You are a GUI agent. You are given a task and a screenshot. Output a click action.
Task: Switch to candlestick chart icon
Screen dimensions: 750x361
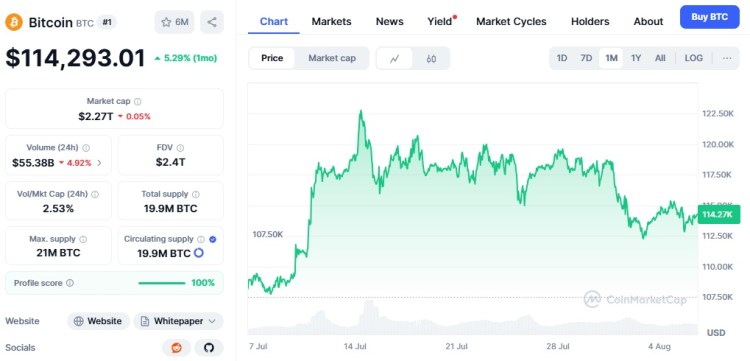tap(431, 58)
